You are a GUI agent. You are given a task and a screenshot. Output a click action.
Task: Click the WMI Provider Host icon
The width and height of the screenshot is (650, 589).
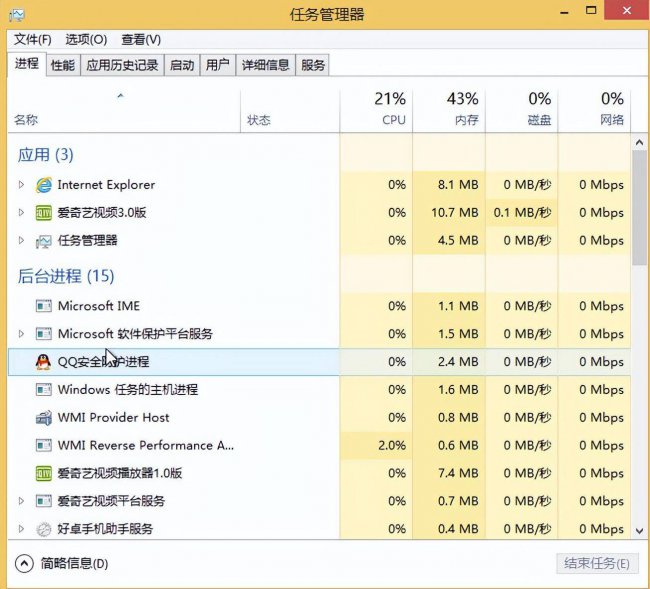(44, 417)
